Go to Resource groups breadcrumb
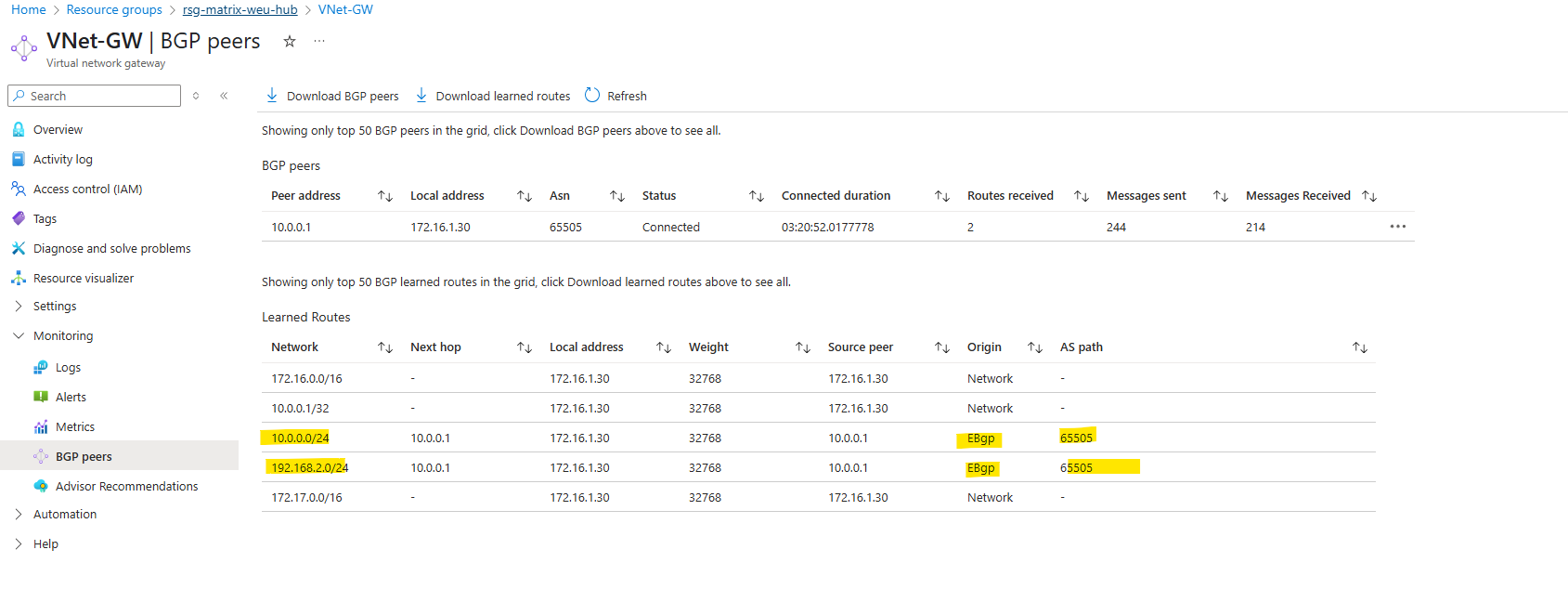Screen dimensions: 1568x602 [114, 9]
